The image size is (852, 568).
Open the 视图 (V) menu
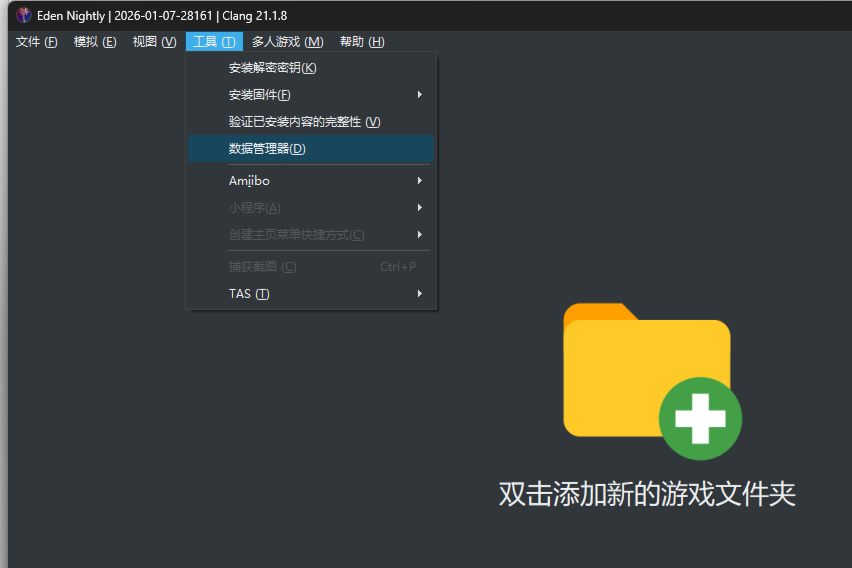pos(154,41)
